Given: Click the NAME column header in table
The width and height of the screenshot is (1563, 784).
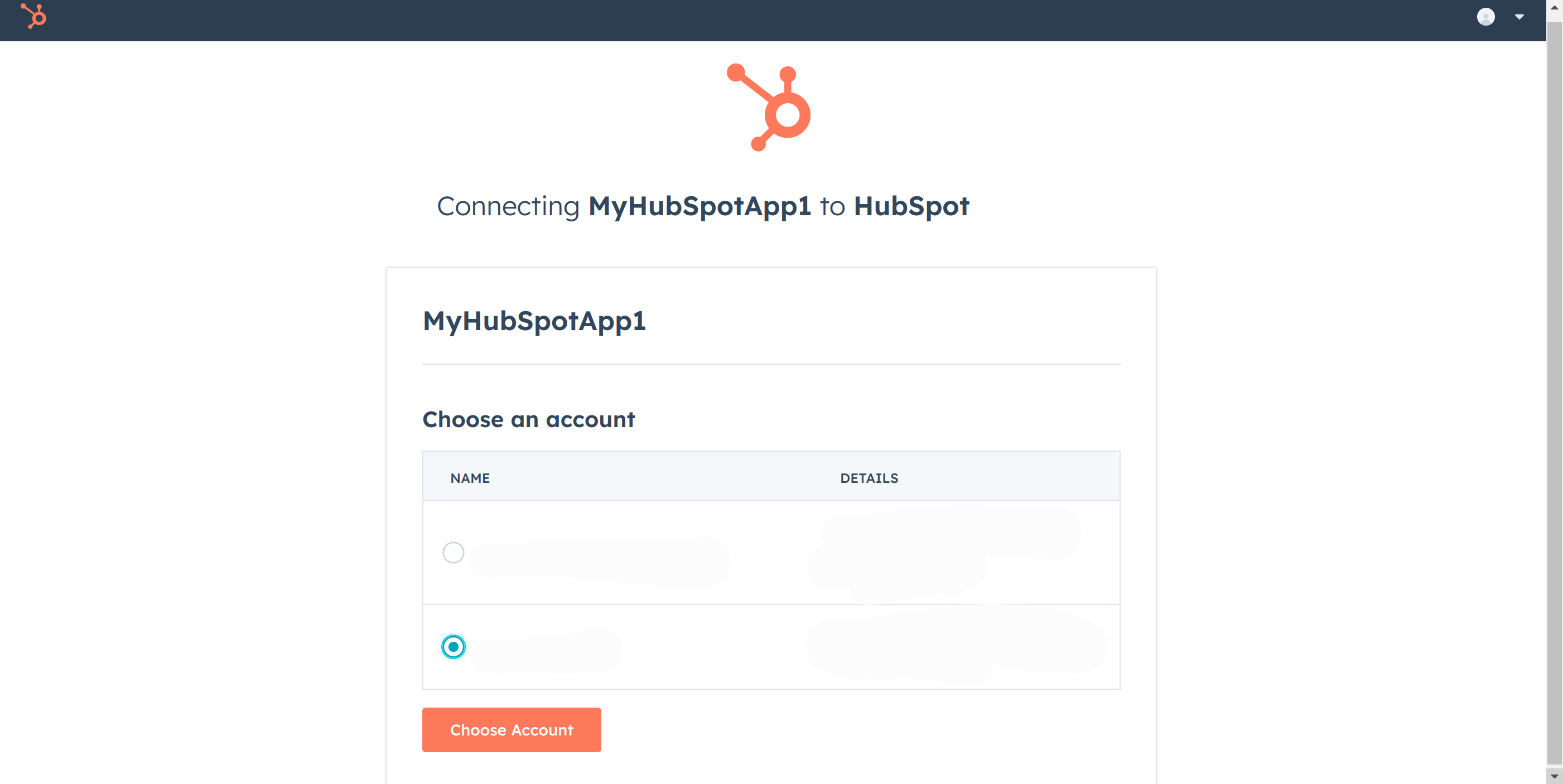Looking at the screenshot, I should 469,478.
